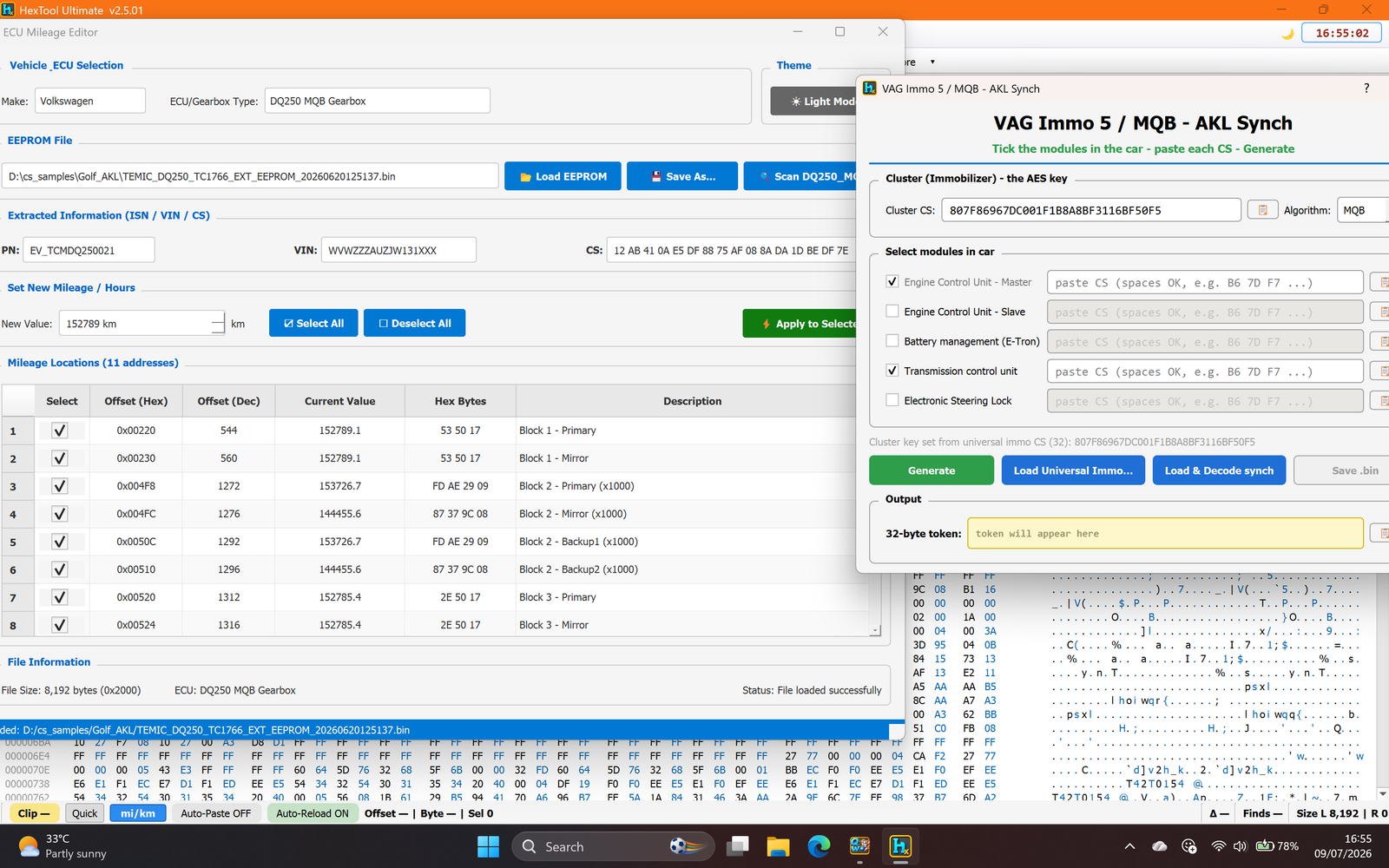Click the help question mark in AKL Synch dialog
The width and height of the screenshot is (1389, 868).
point(1366,89)
